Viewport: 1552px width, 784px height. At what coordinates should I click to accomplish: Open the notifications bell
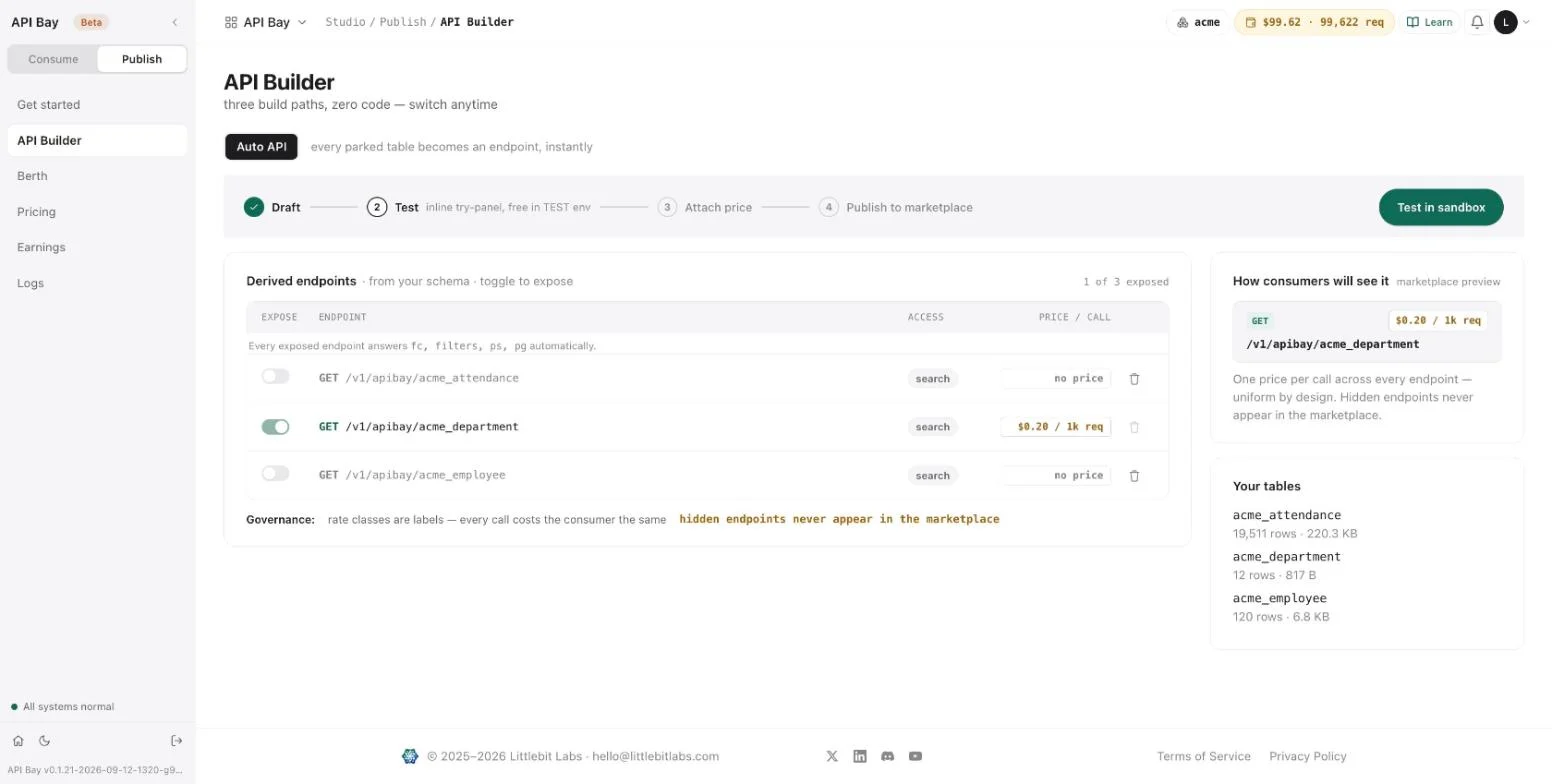tap(1477, 22)
